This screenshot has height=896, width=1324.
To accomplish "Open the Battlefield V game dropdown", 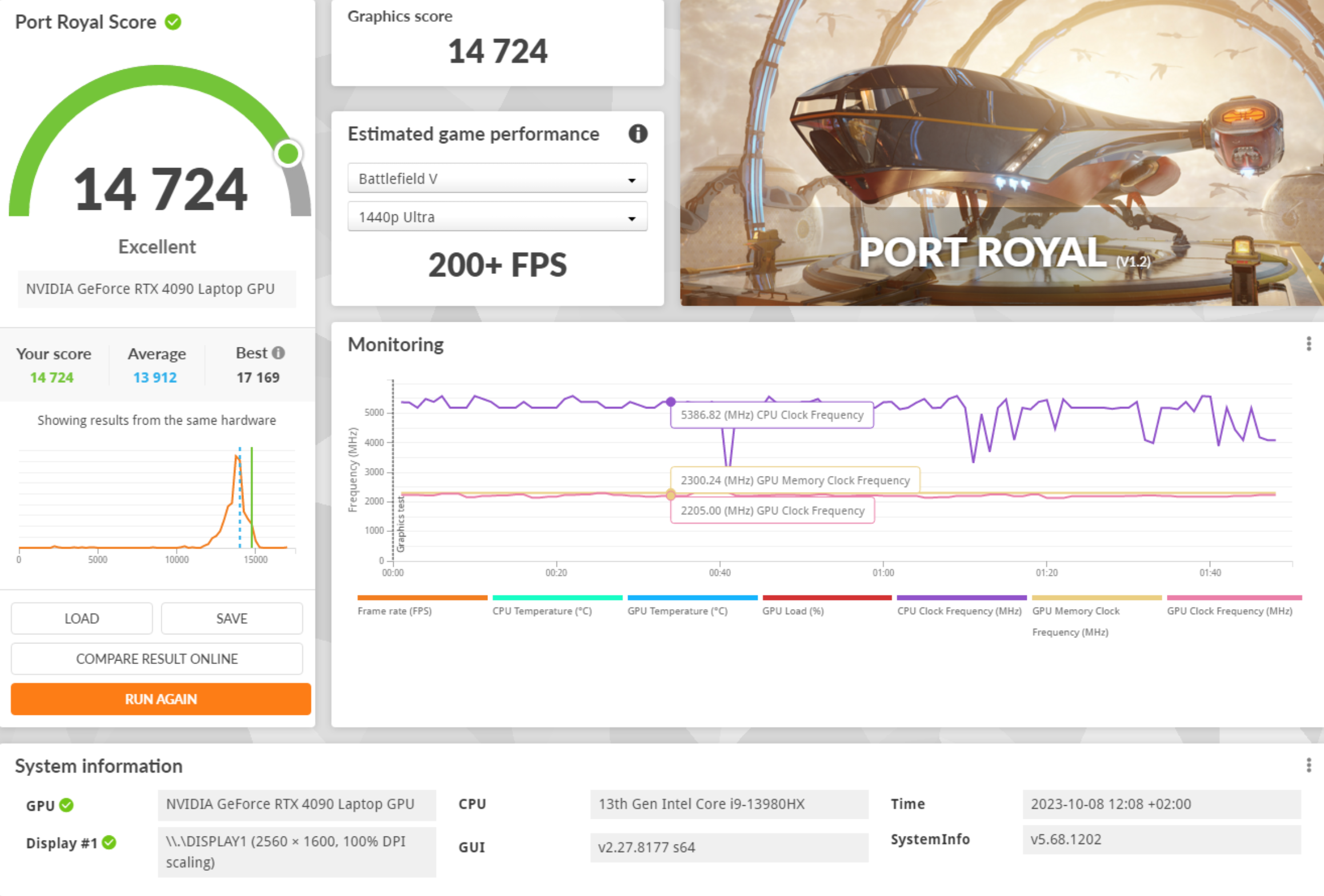I will 497,179.
